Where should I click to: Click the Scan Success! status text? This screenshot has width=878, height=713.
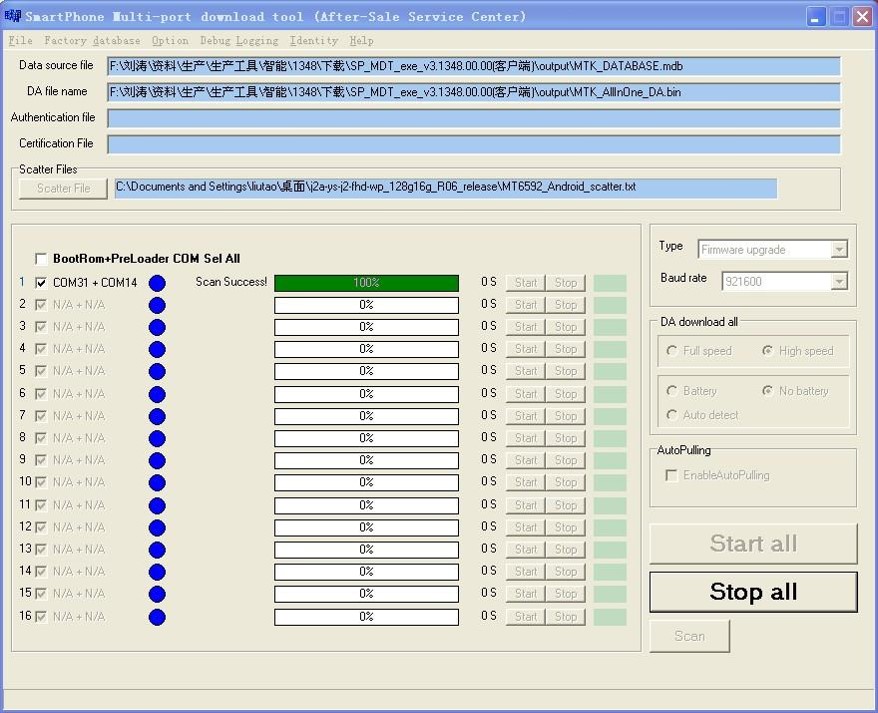click(x=231, y=282)
